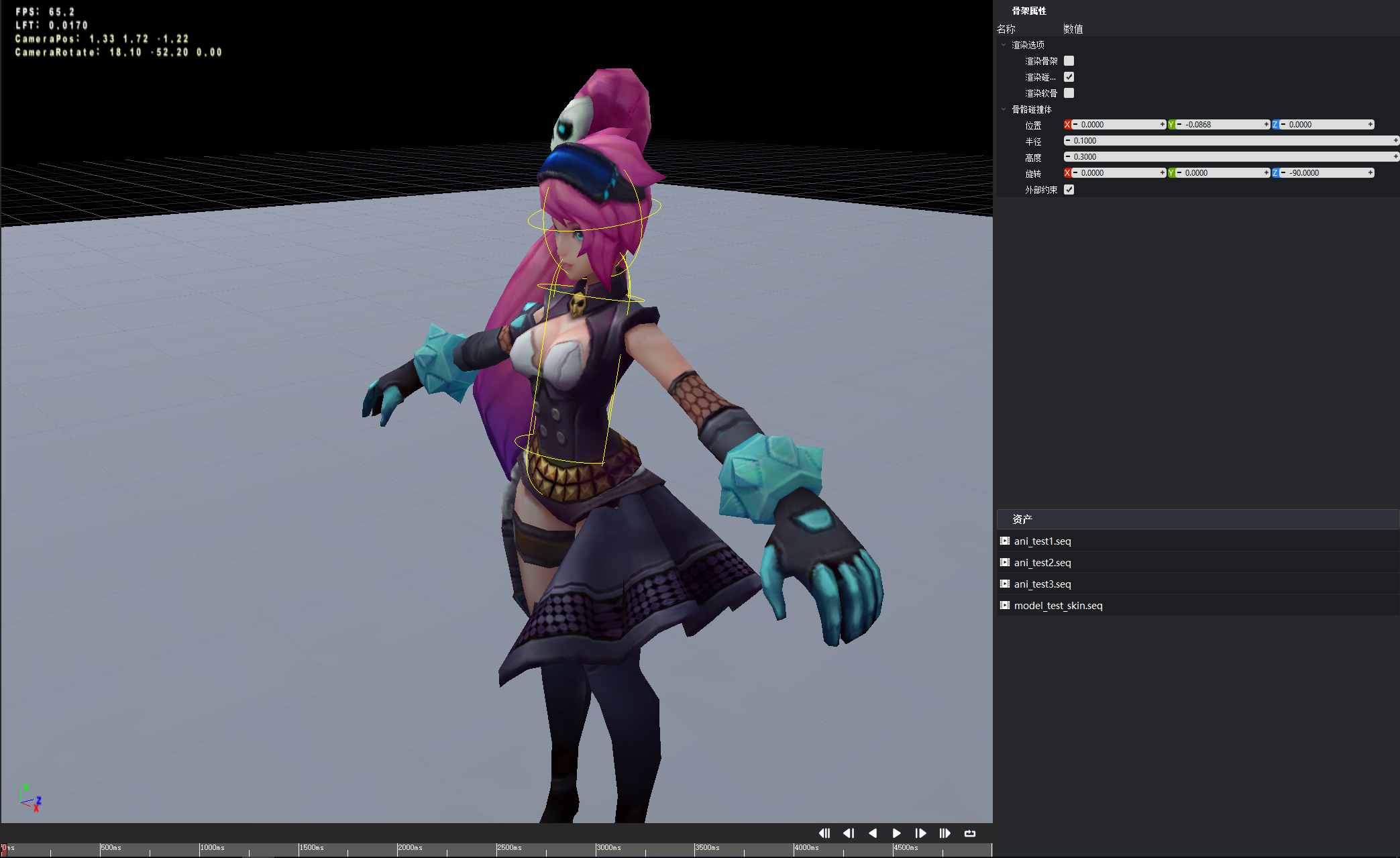This screenshot has height=858, width=1400.
Task: Increase position Y with plus button
Action: click(x=1267, y=125)
